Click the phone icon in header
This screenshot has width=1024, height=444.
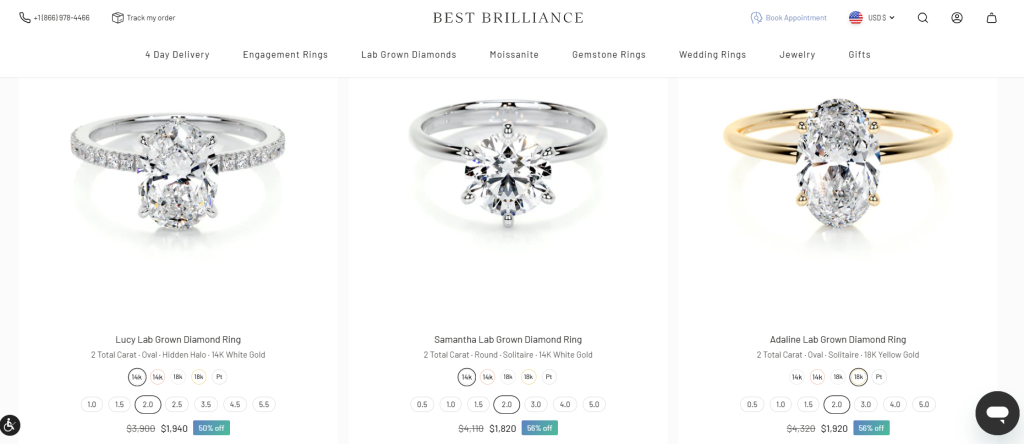coord(25,18)
